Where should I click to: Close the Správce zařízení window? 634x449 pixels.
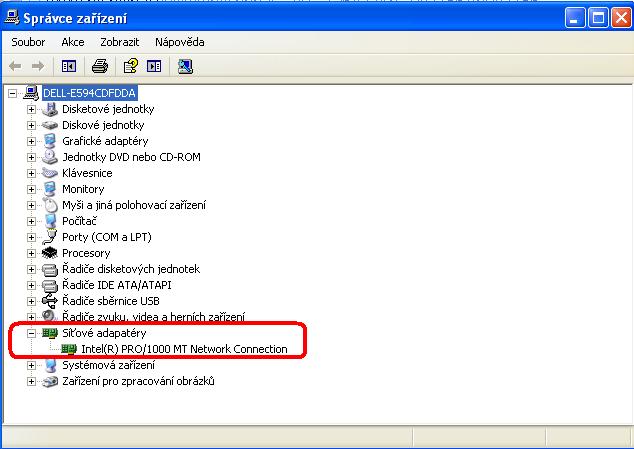coord(622,18)
